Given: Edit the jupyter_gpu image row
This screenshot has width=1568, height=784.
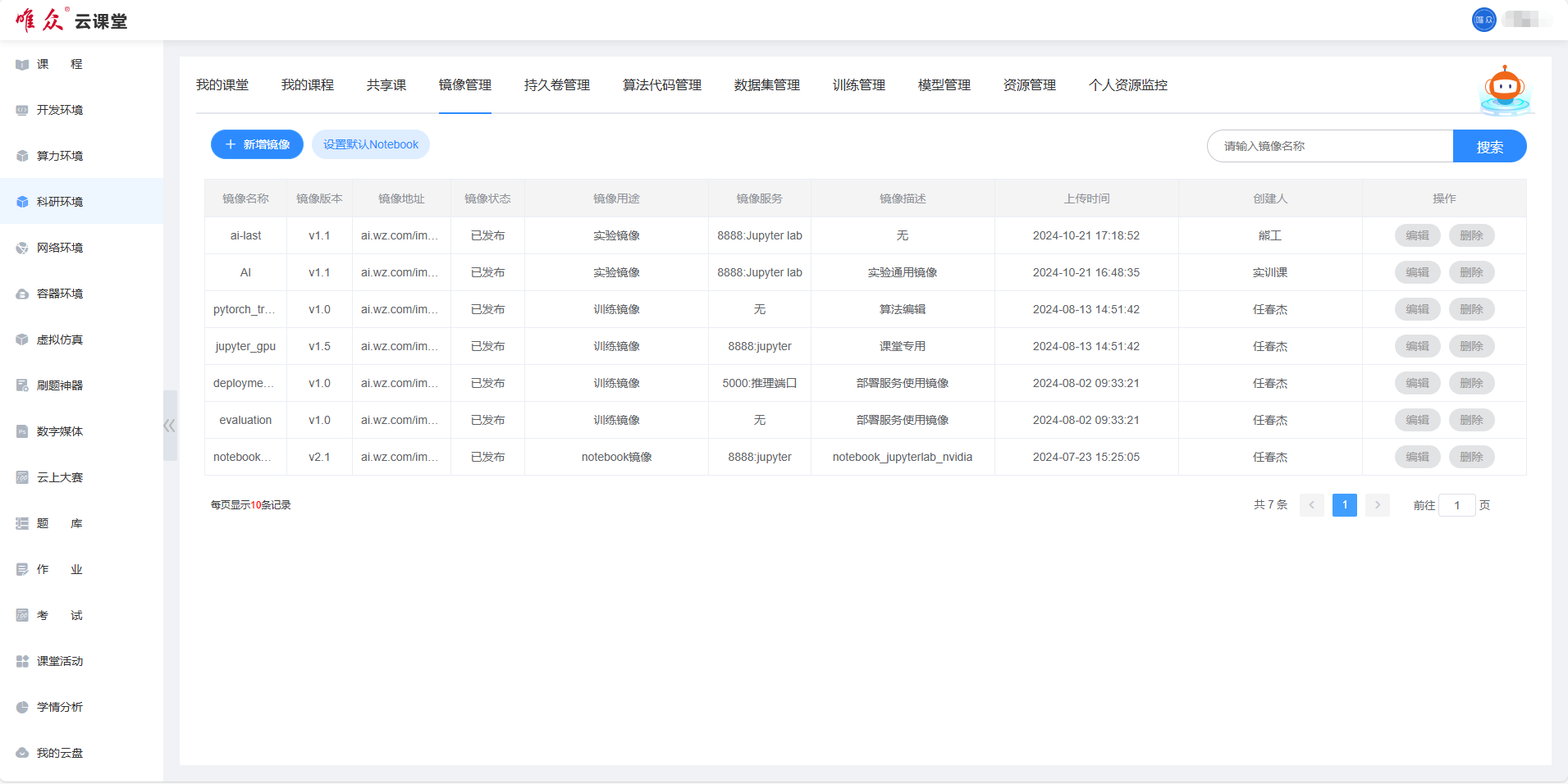Looking at the screenshot, I should pos(1417,346).
